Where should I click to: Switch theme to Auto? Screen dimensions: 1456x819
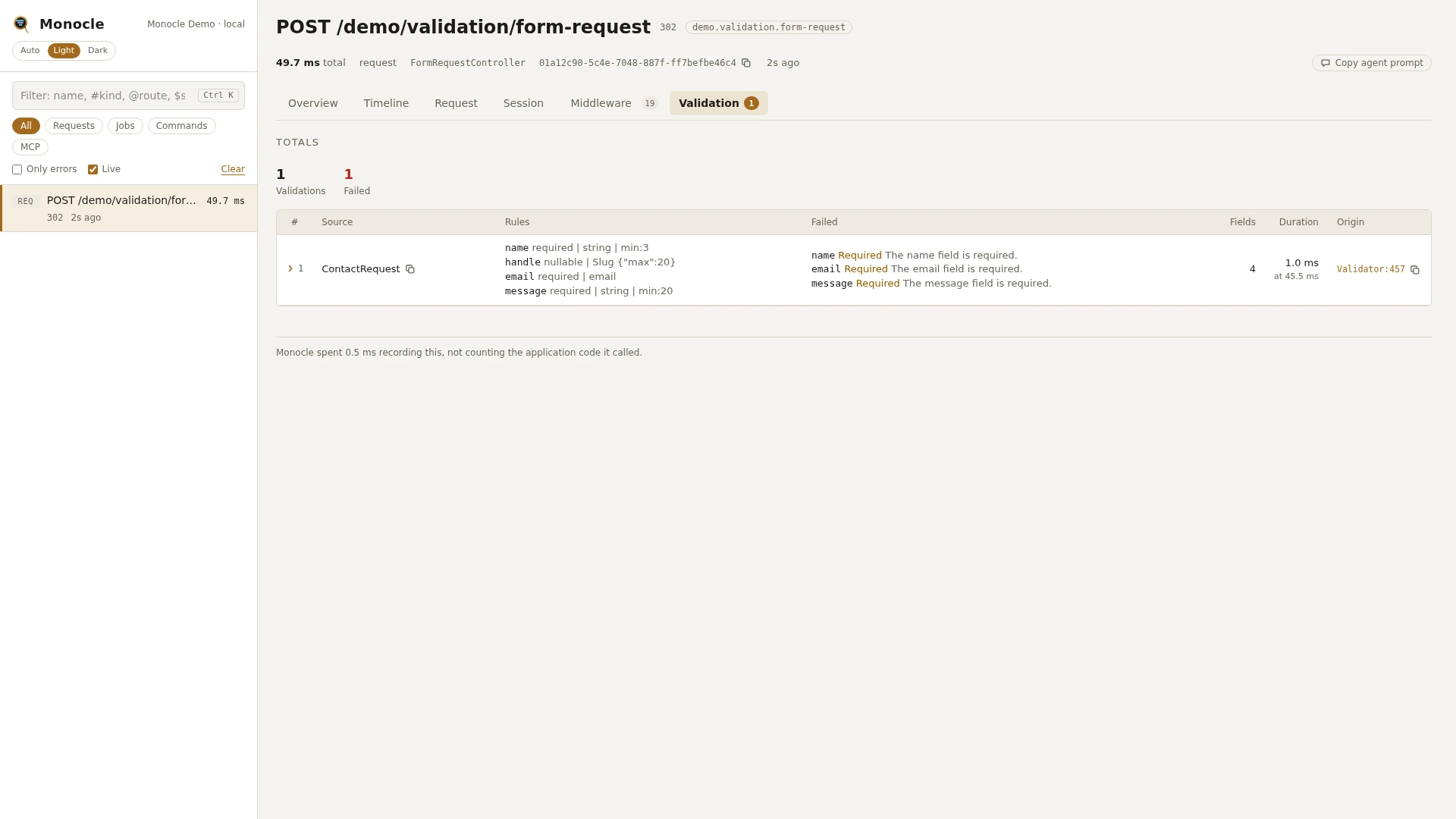point(30,51)
